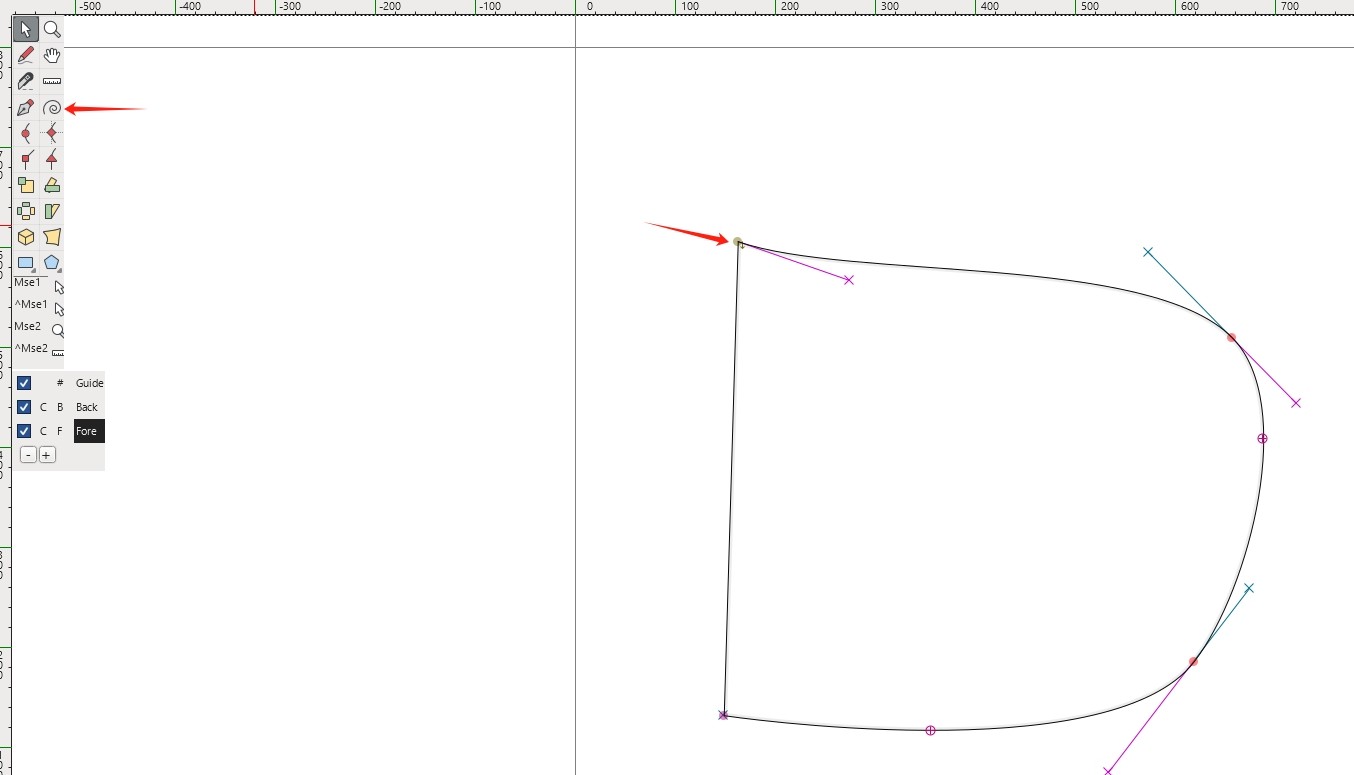Select extremum point on right edge
The image size is (1354, 775).
(1262, 439)
